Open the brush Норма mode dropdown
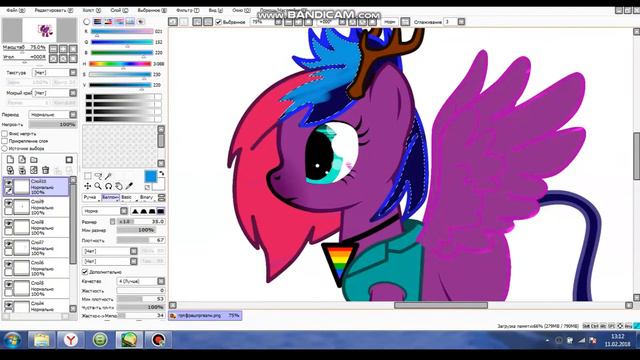The width and height of the screenshot is (640, 360). tap(105, 211)
